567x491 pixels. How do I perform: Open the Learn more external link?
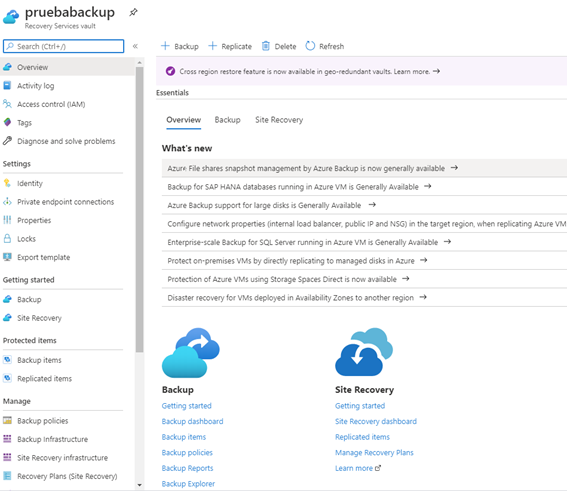pyautogui.click(x=358, y=468)
